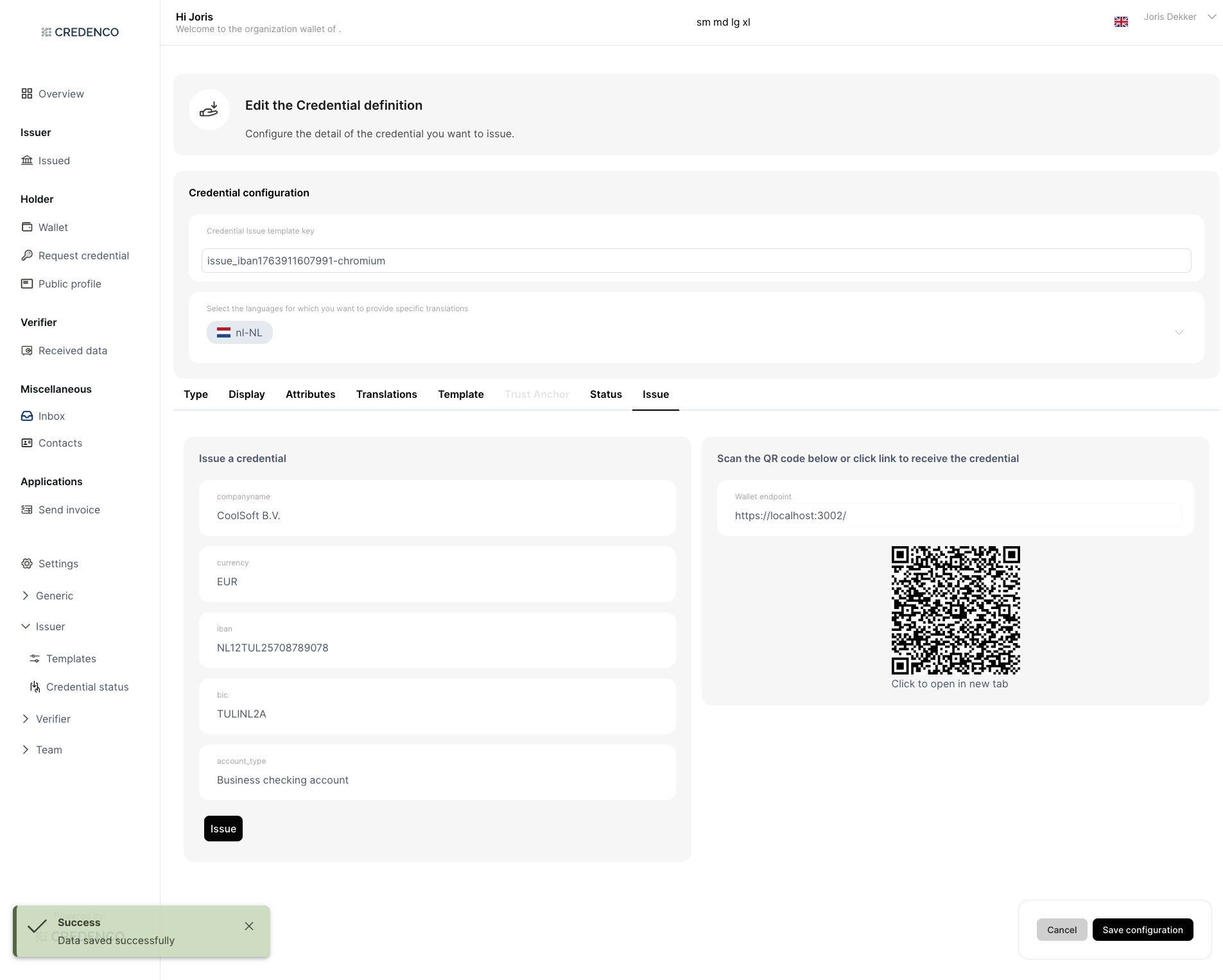Dismiss the Success notification toast
The image size is (1223, 980).
pos(249,926)
